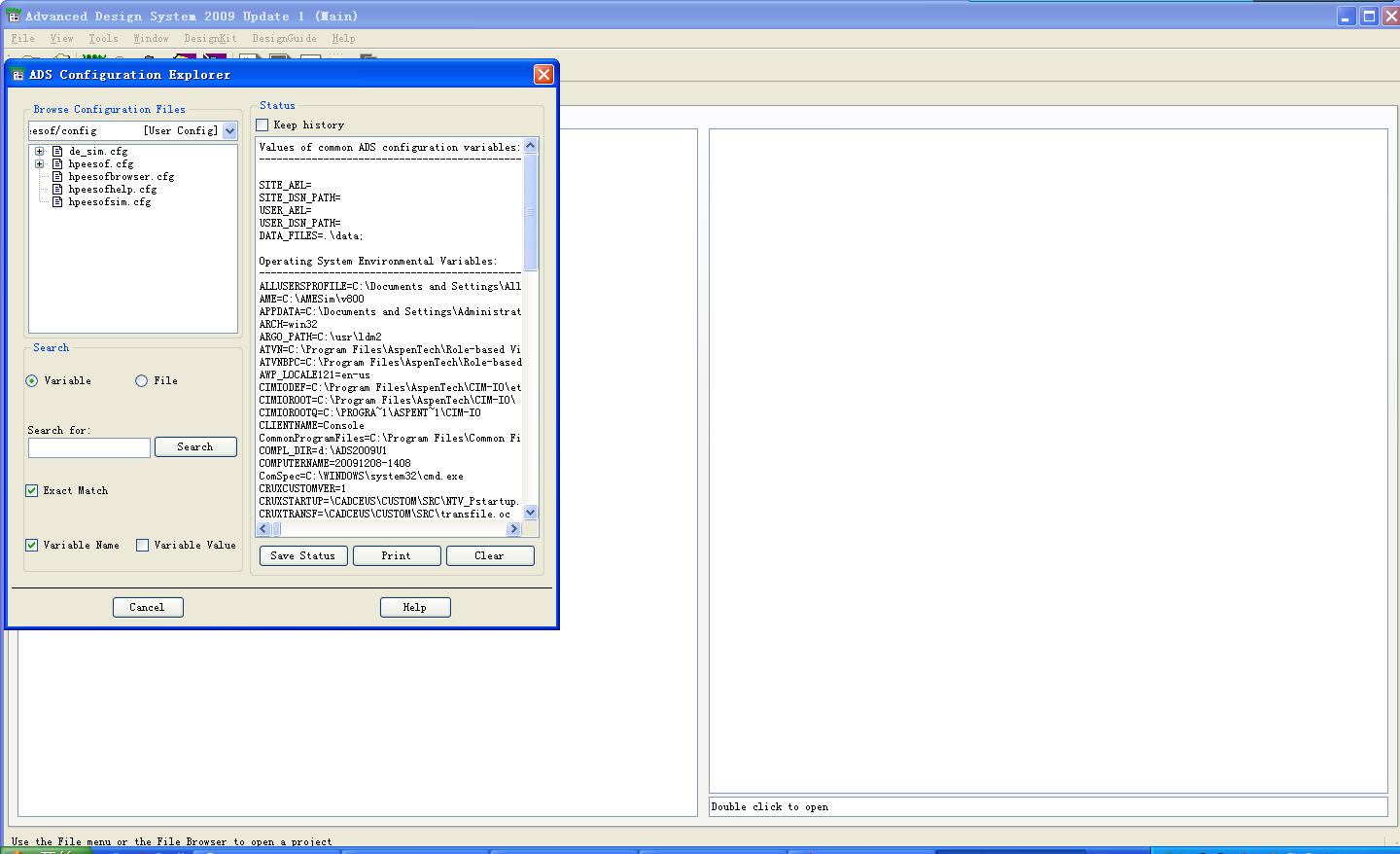Image resolution: width=1400 pixels, height=854 pixels.
Task: Select hpeesofsim.cfg in the file tree
Action: click(110, 202)
